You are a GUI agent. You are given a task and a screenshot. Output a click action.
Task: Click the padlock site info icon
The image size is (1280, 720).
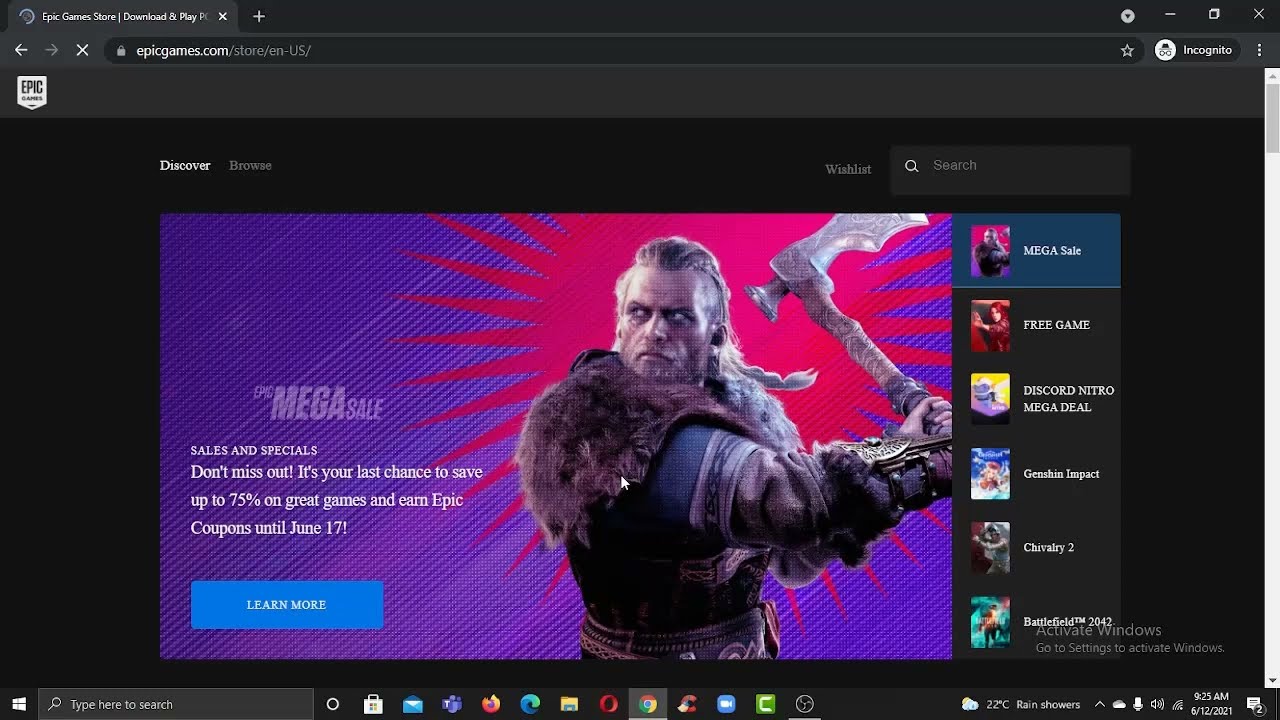120,50
